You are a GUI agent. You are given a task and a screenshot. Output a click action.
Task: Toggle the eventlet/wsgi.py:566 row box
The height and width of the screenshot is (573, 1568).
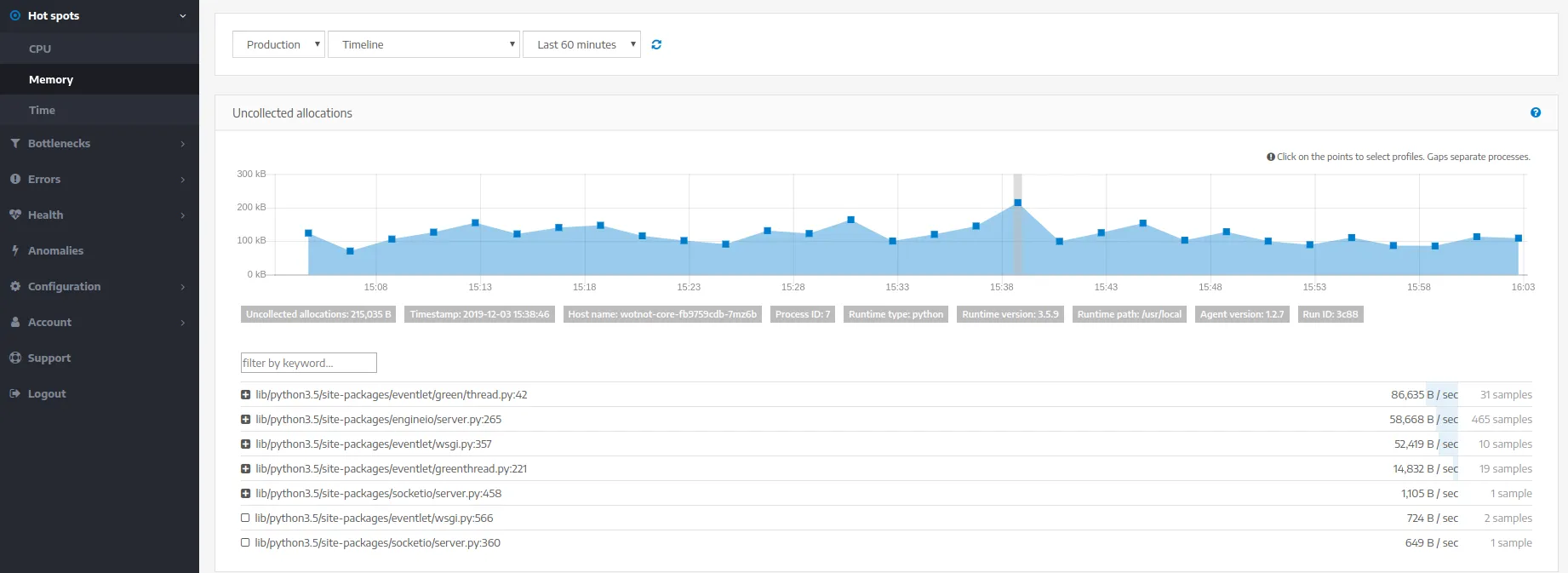pos(245,518)
